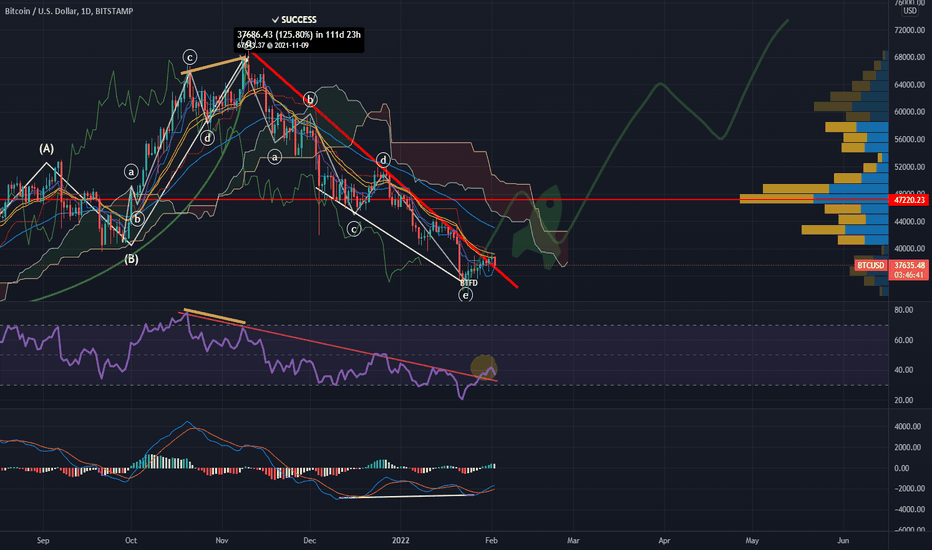
Task: Select the circled b label on the red downtrend line
Action: (x=309, y=99)
